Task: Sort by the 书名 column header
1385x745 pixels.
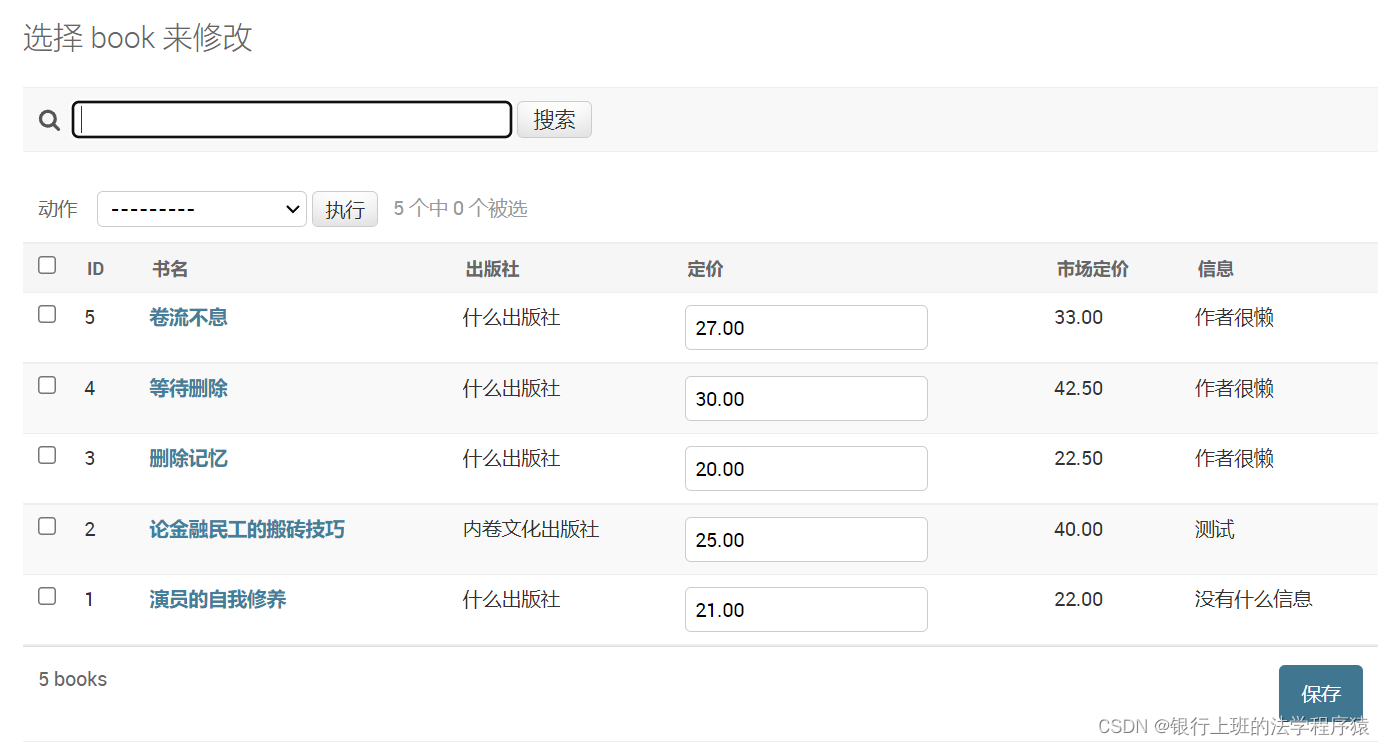Action: pos(170,269)
